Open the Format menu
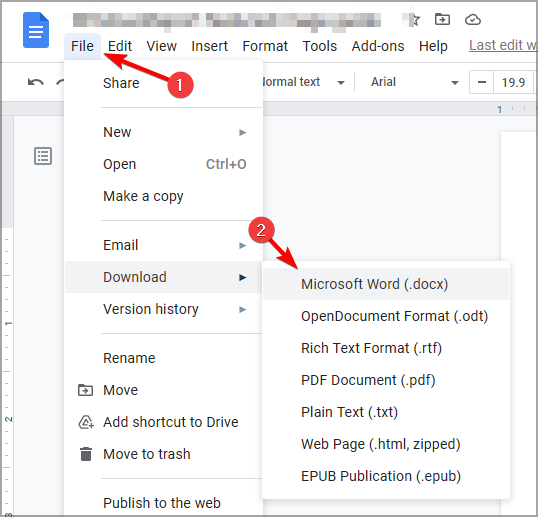The width and height of the screenshot is (538, 517). coord(265,46)
